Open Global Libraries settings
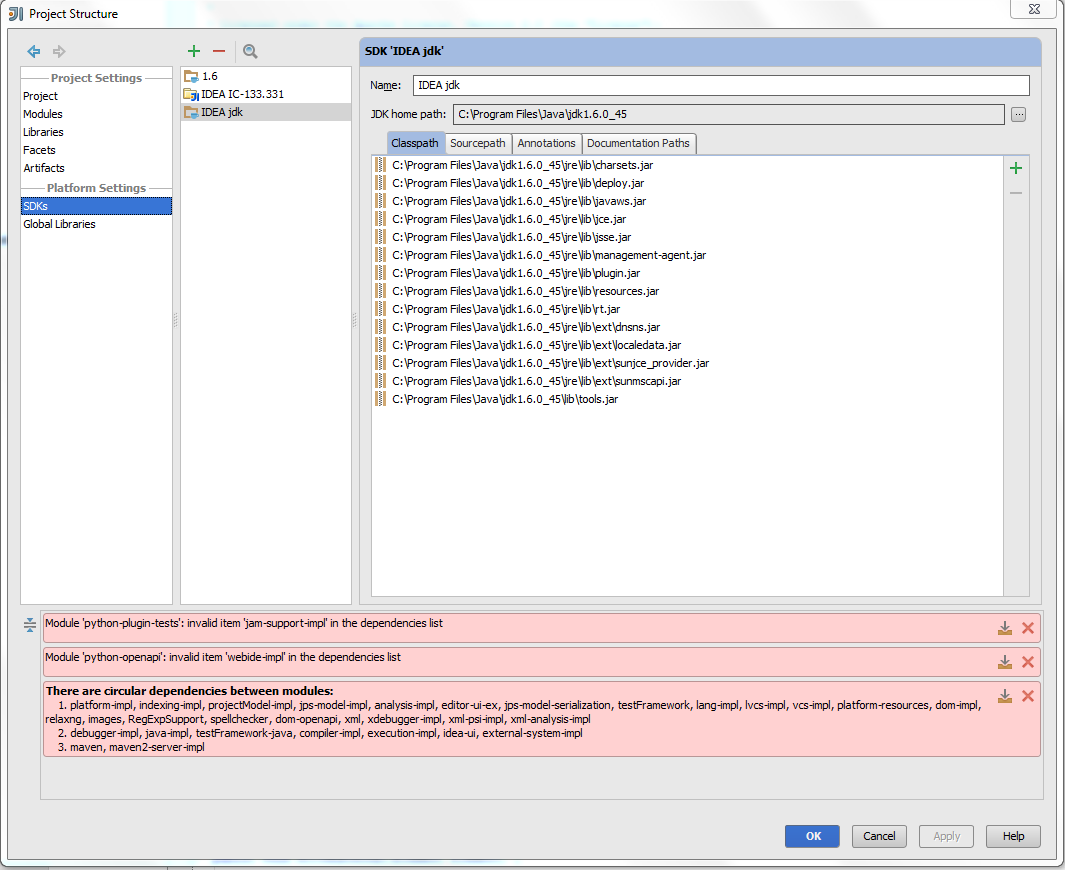Screen dimensions: 1065x870 pyautogui.click(x=60, y=224)
